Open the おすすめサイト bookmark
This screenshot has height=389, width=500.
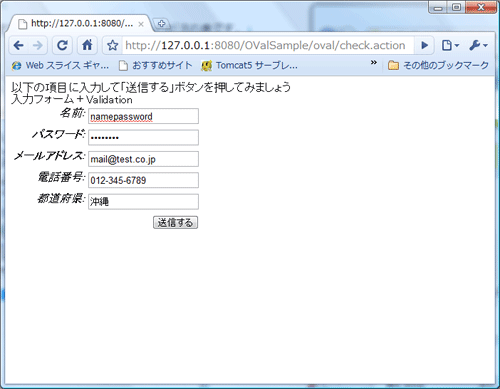156,66
